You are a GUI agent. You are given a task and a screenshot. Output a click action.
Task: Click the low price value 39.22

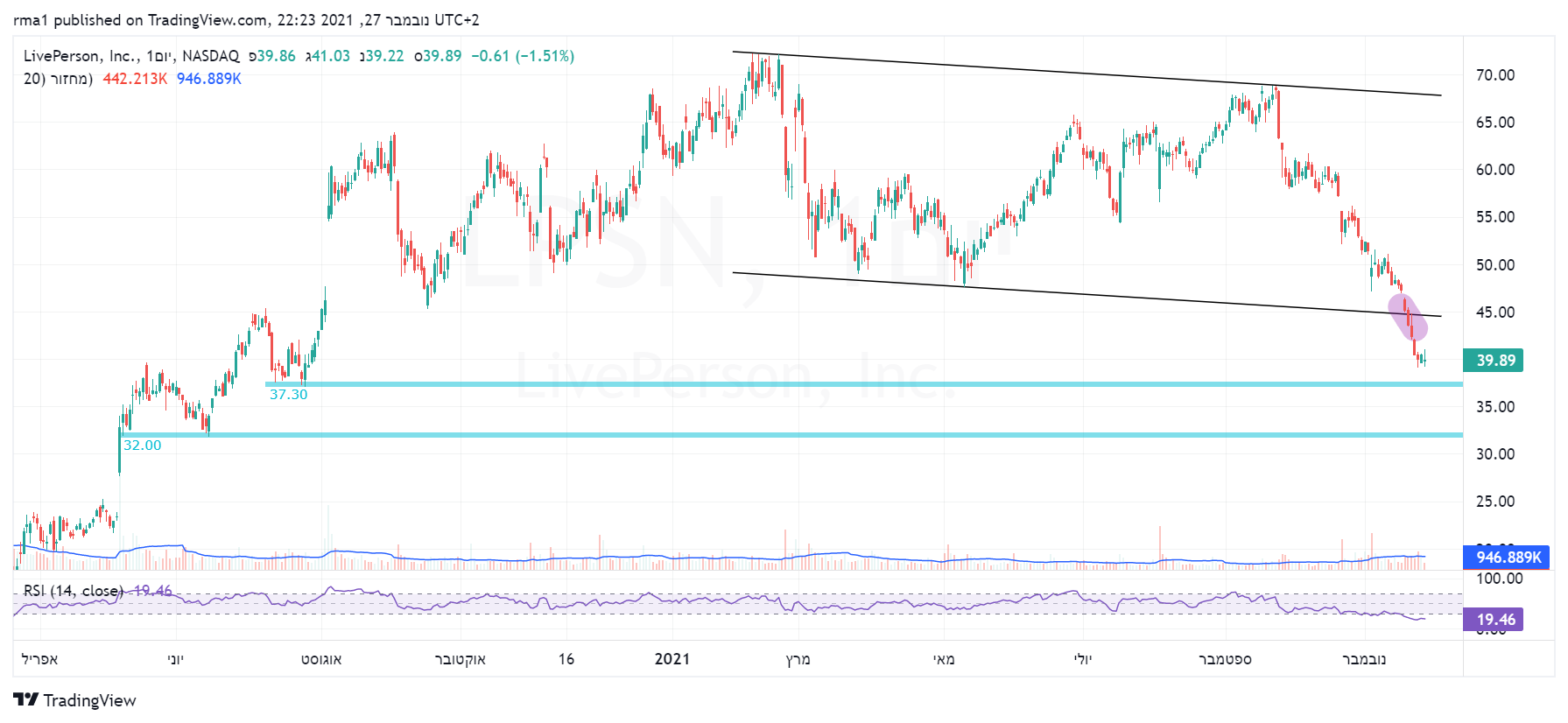coord(385,56)
